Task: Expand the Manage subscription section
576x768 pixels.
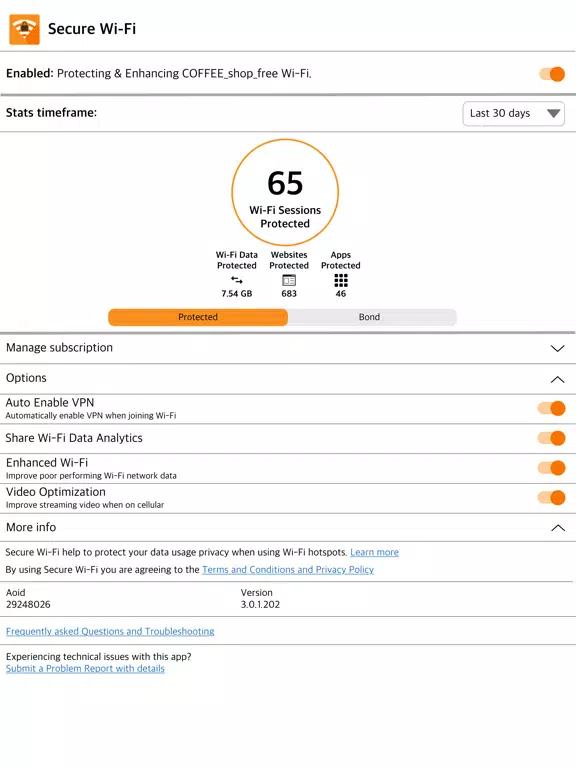Action: tap(288, 348)
